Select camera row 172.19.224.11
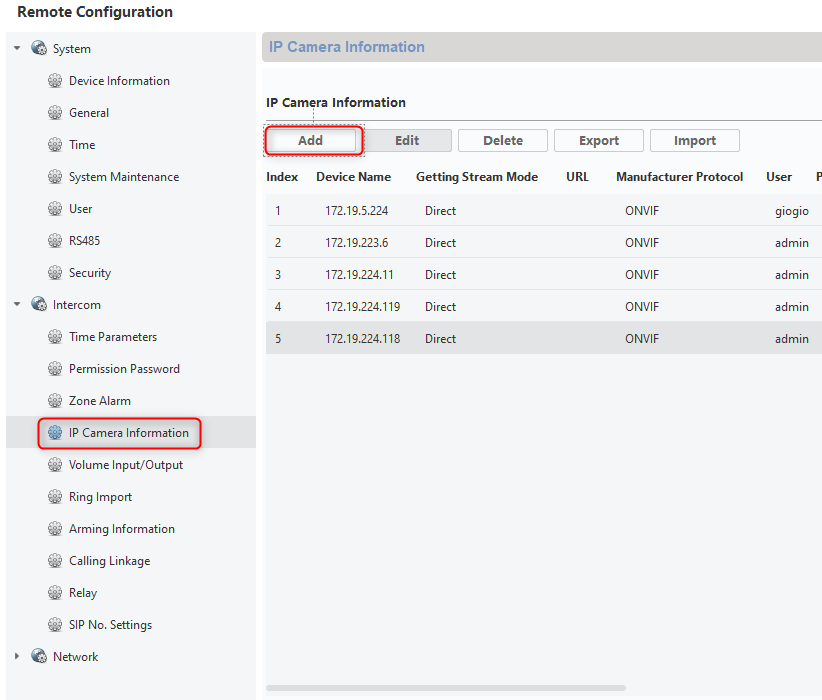 pos(544,274)
